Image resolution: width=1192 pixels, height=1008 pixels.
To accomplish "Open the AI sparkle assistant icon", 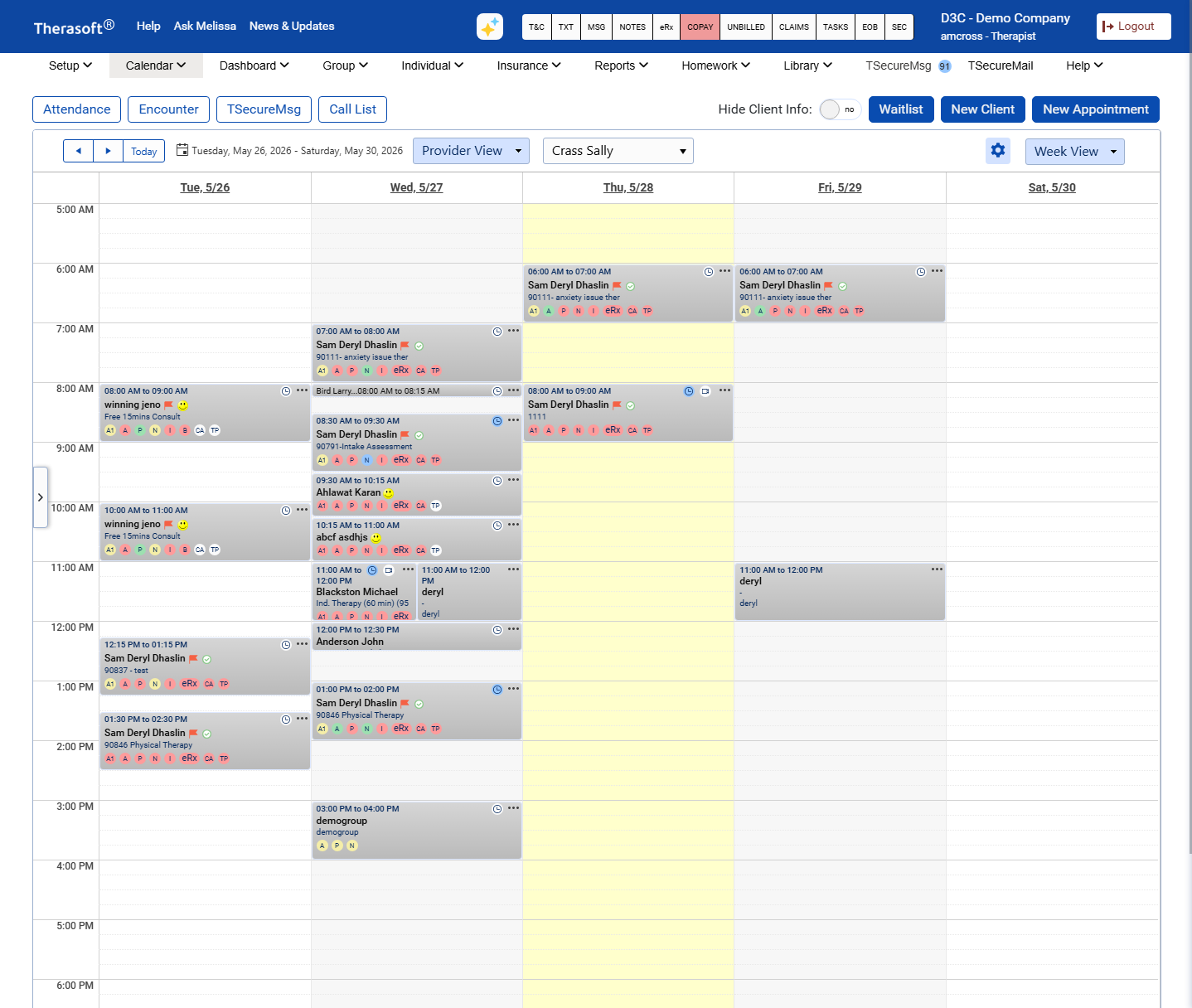I will click(x=490, y=27).
